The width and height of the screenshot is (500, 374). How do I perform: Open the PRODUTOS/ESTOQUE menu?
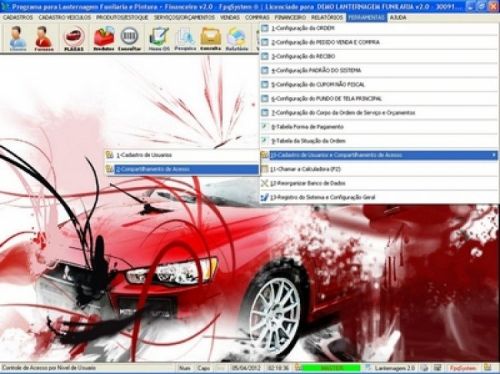coord(122,17)
